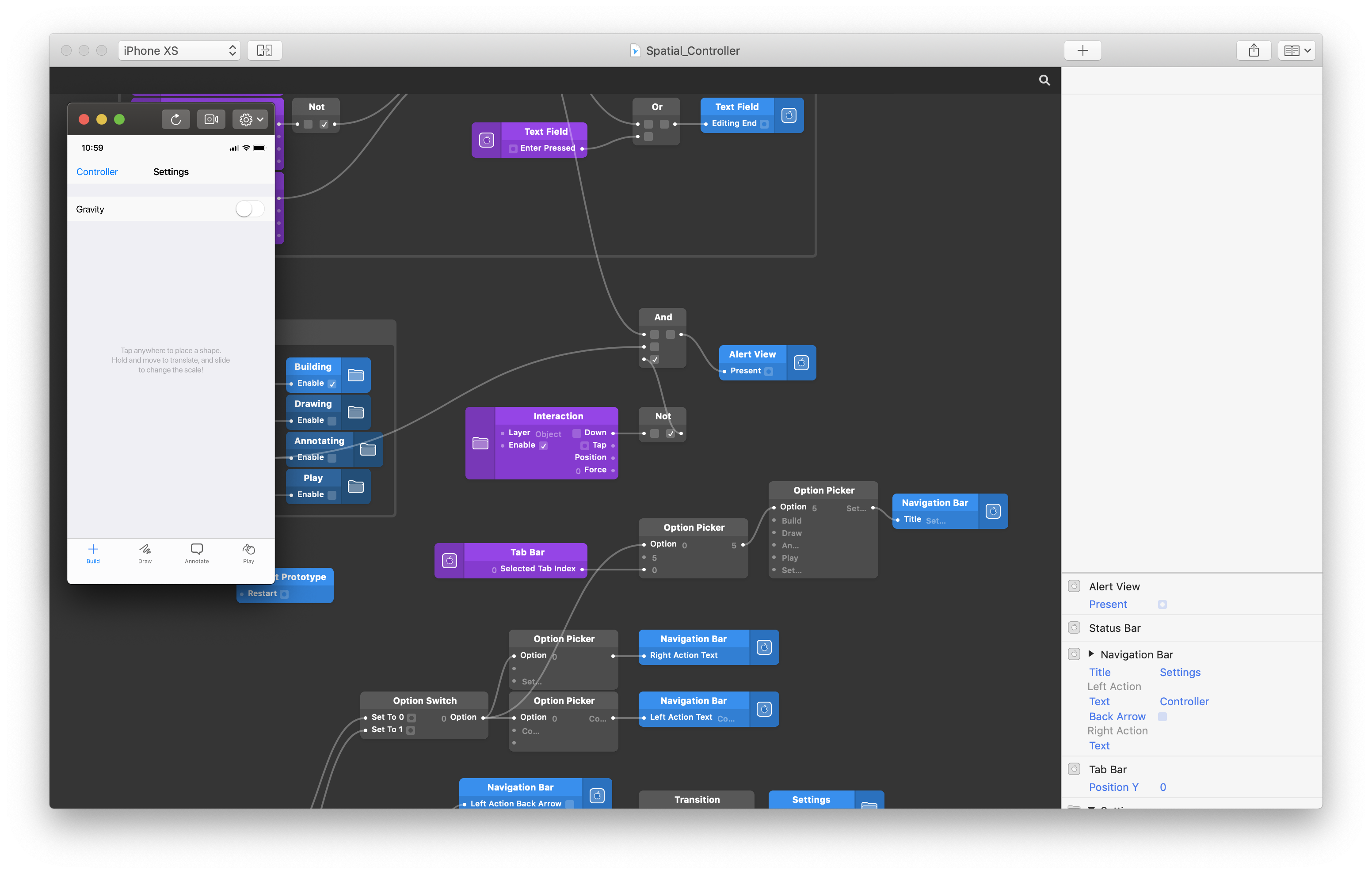Viewport: 1372px width, 874px height.
Task: Click the share icon in toolbar
Action: (1254, 51)
